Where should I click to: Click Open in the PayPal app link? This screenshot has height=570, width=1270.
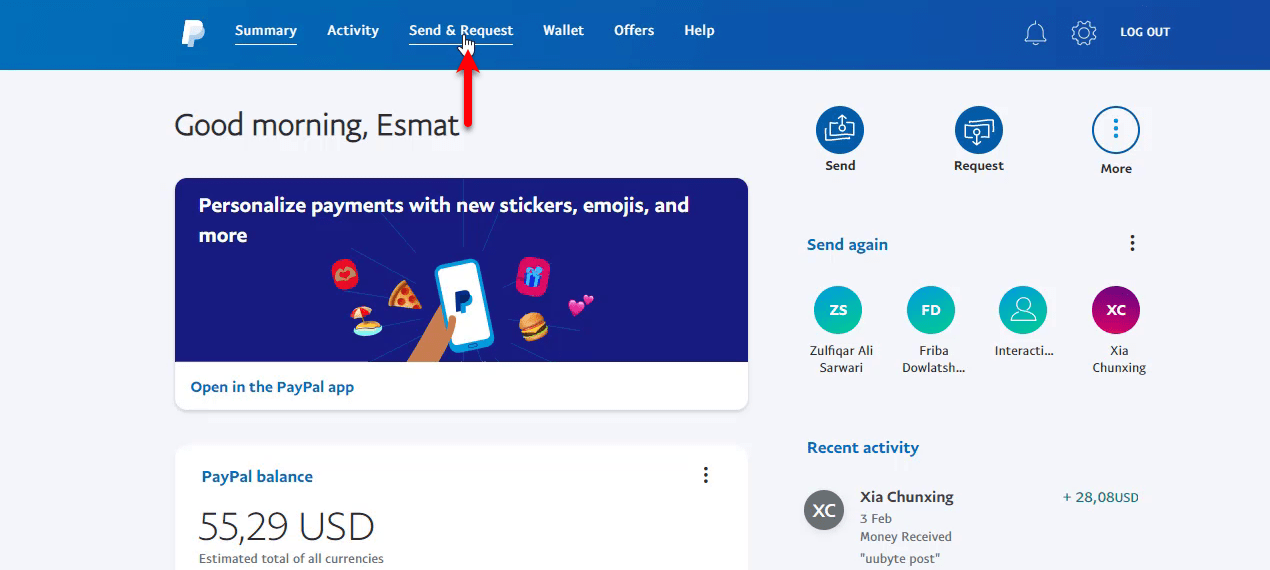[272, 387]
